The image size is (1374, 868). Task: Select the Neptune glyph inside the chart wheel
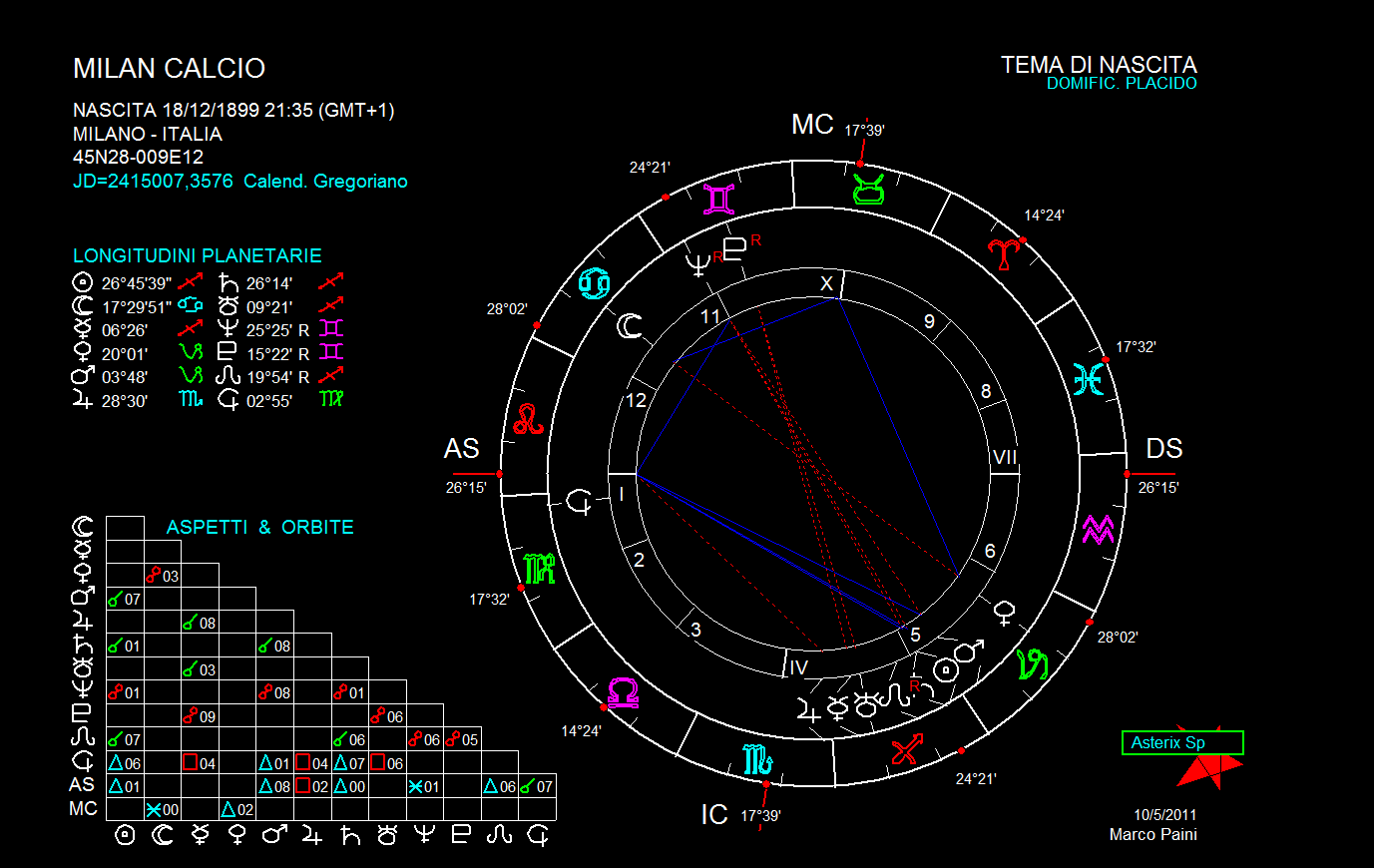[x=698, y=265]
